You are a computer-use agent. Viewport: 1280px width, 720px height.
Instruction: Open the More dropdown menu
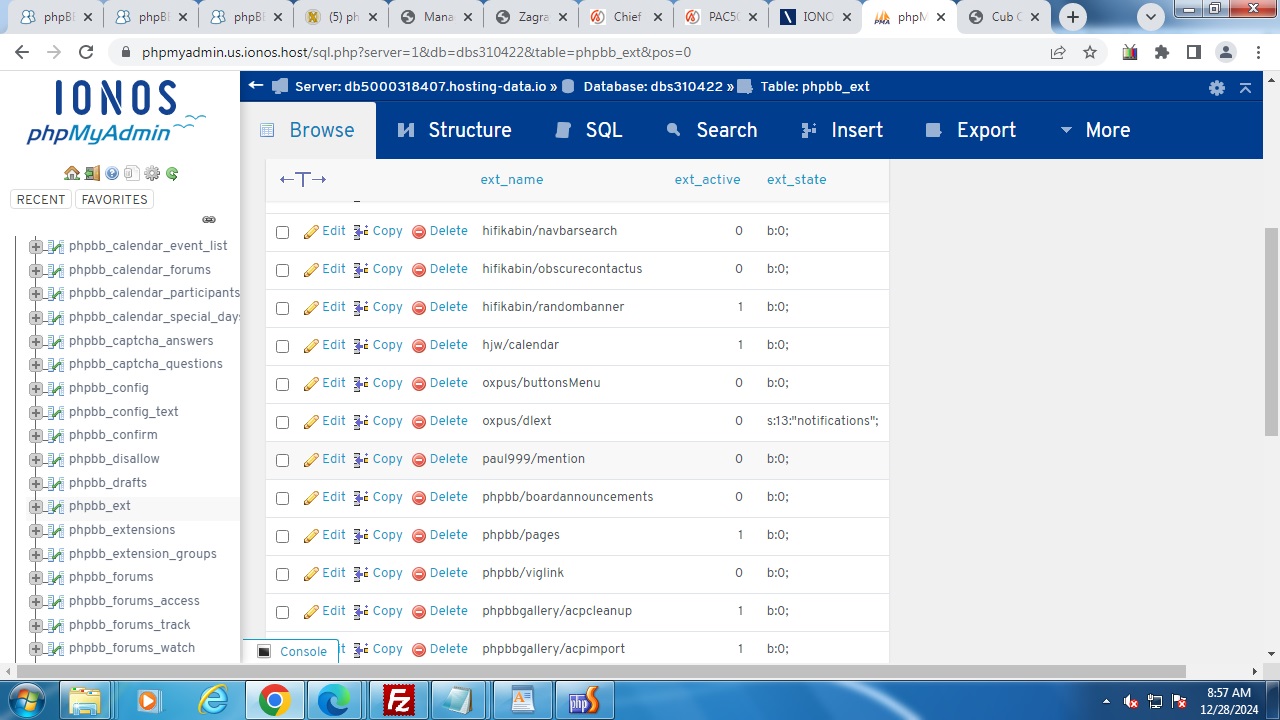point(1095,130)
